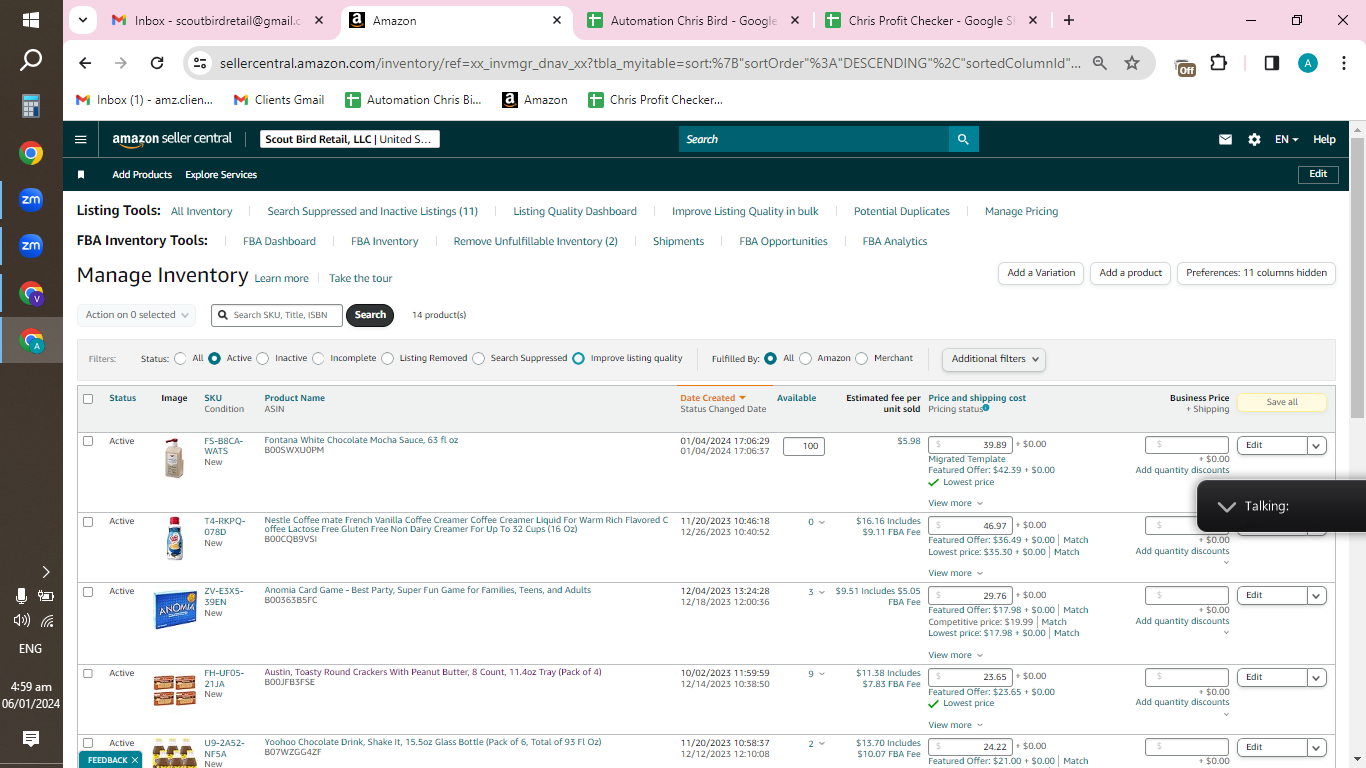Image resolution: width=1366 pixels, height=768 pixels.
Task: Click the microphone icon in system tray
Action: point(21,596)
